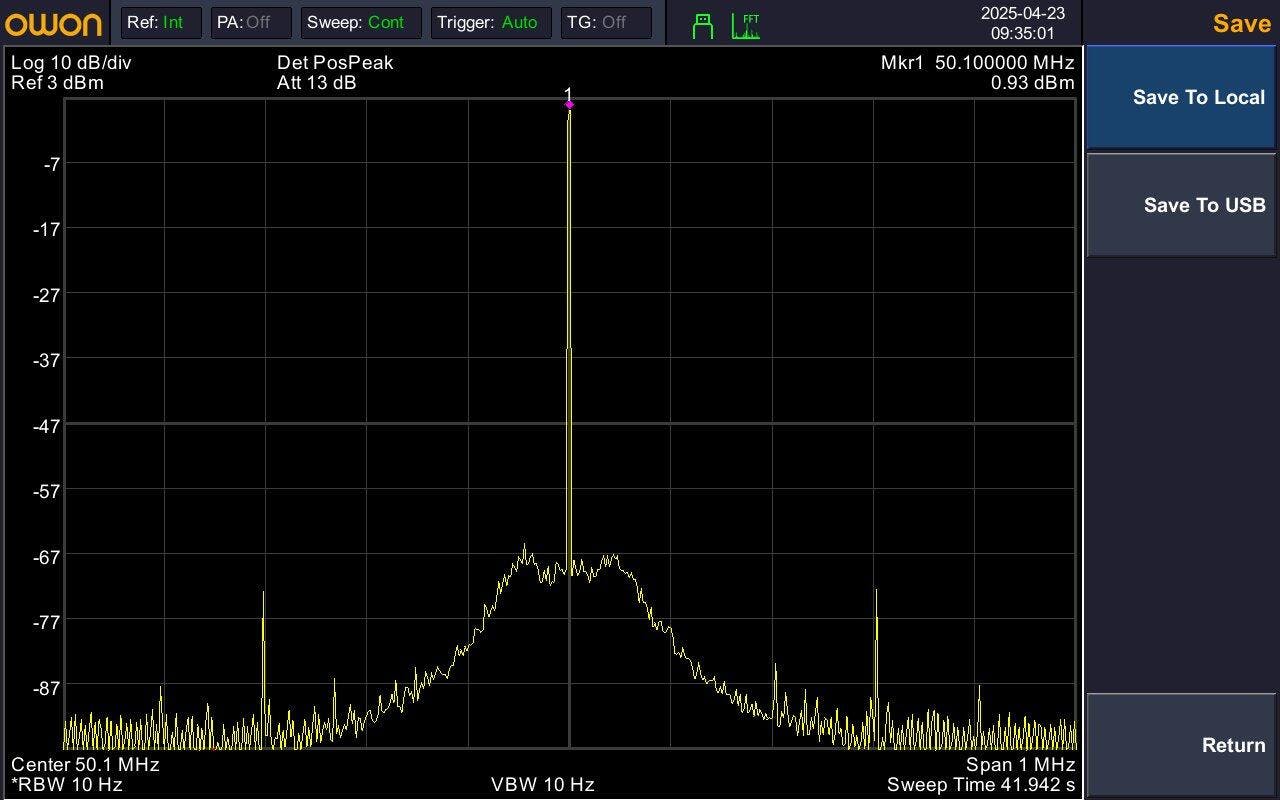This screenshot has height=800, width=1280.
Task: Click the RBW 10 Hz readout
Action: coord(66,785)
